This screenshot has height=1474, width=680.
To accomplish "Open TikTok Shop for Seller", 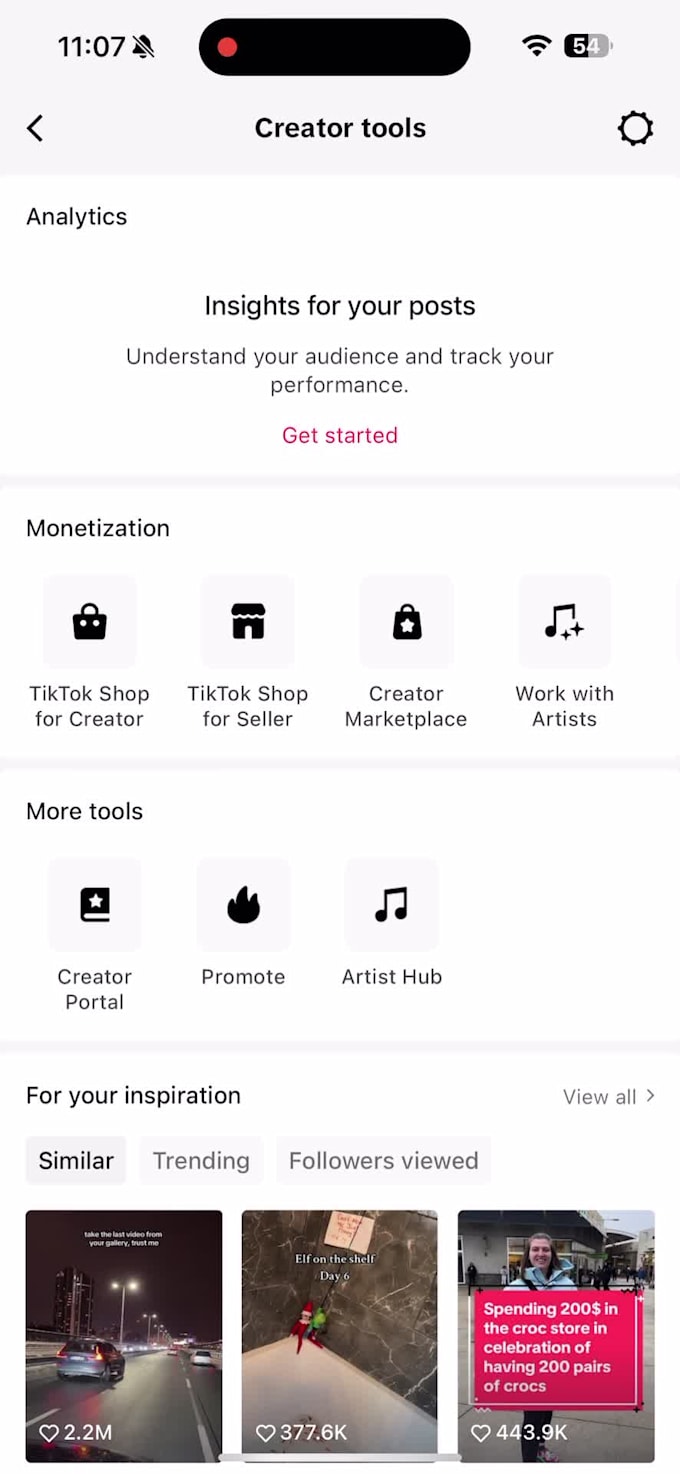I will (247, 621).
